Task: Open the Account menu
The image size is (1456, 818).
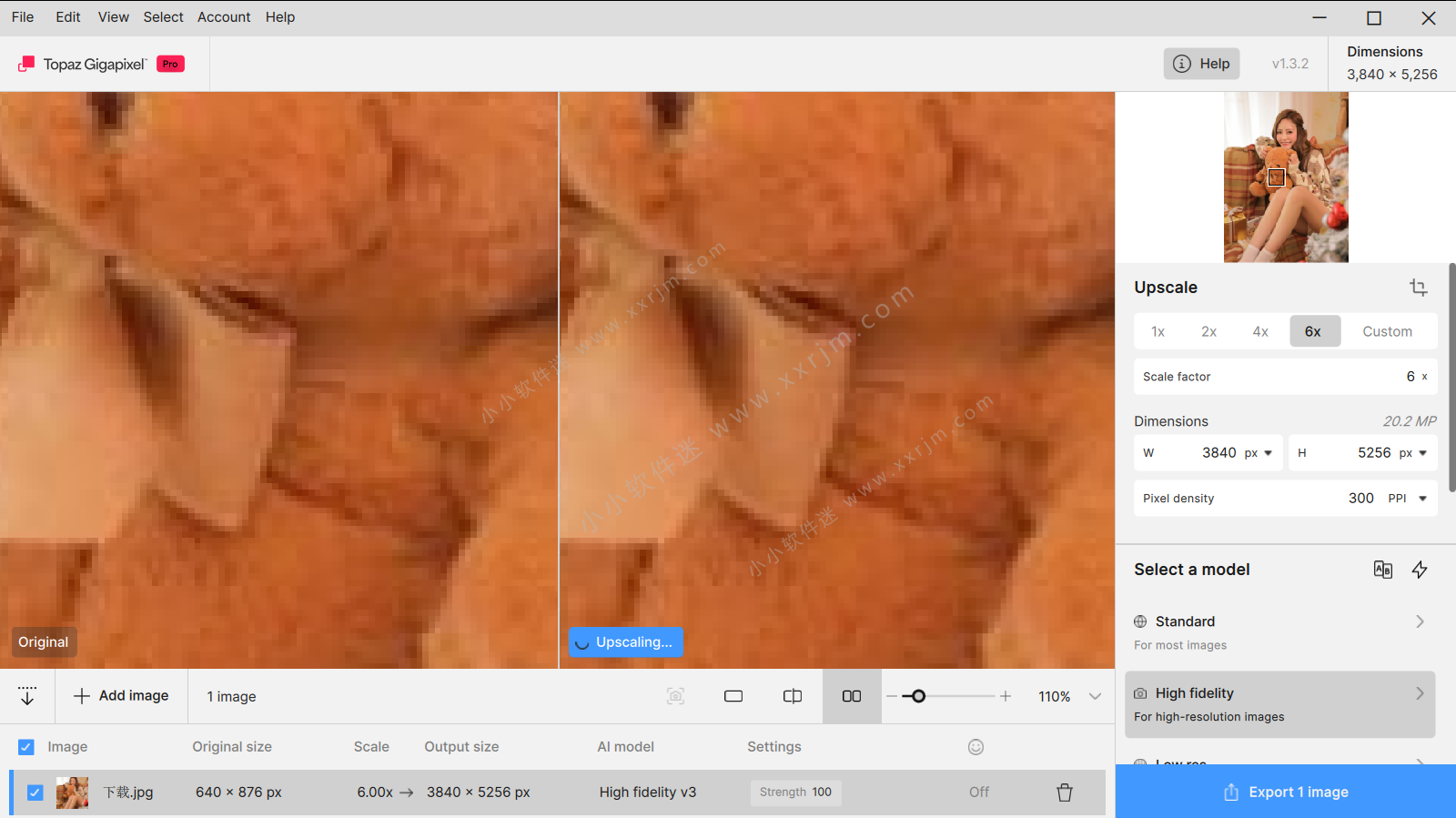Action: pyautogui.click(x=224, y=17)
